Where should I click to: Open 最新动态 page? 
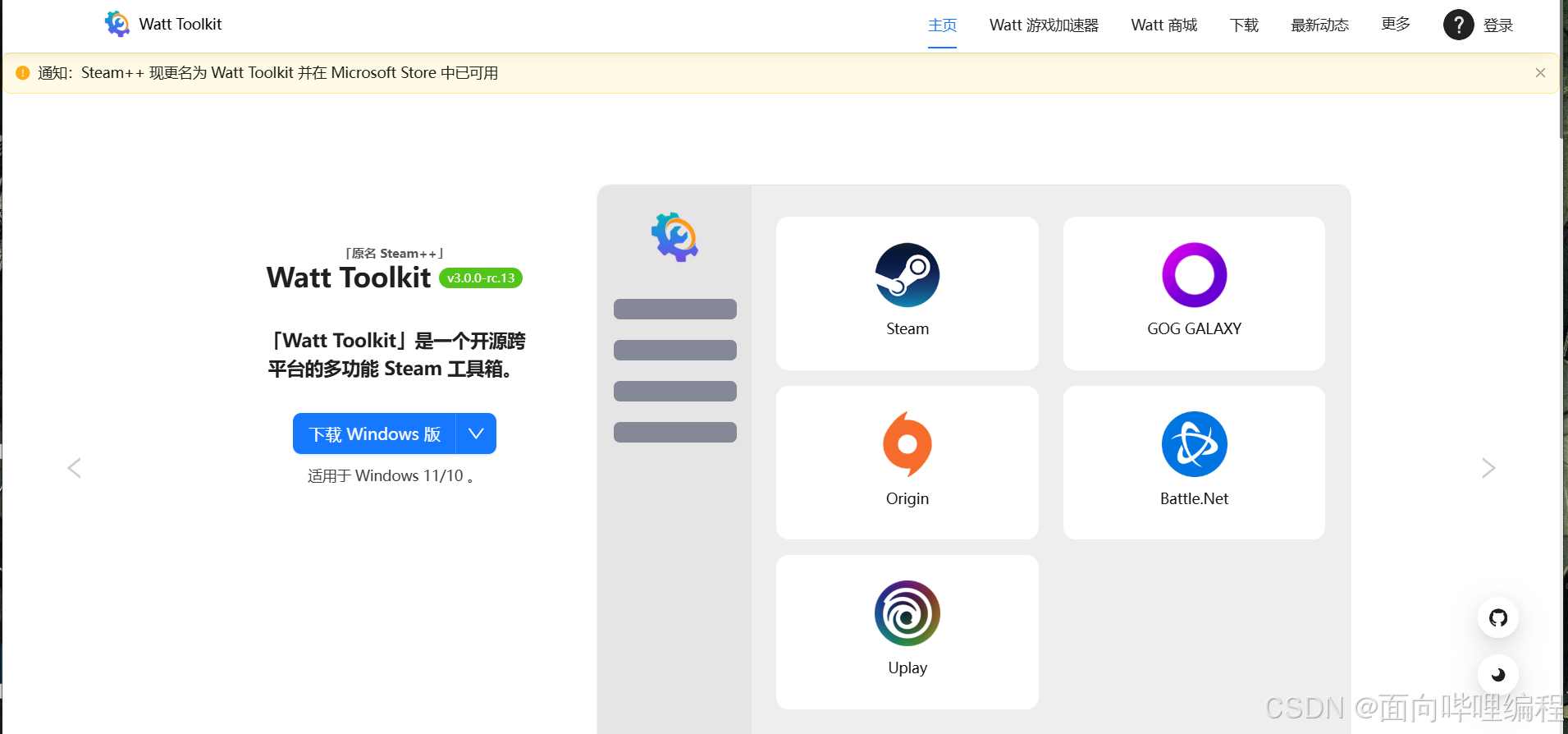click(1319, 25)
